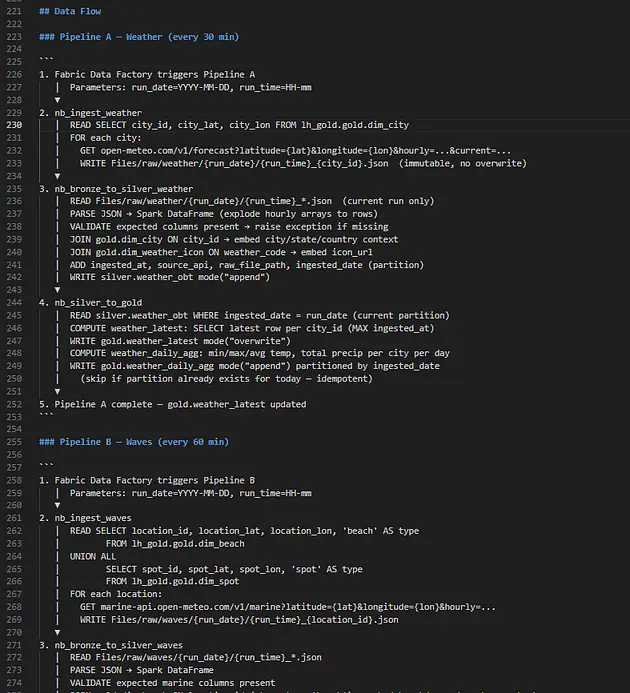Image resolution: width=630 pixels, height=693 pixels.
Task: Click the marine-api.open-meteo.com GET URL line
Action: coord(288,607)
